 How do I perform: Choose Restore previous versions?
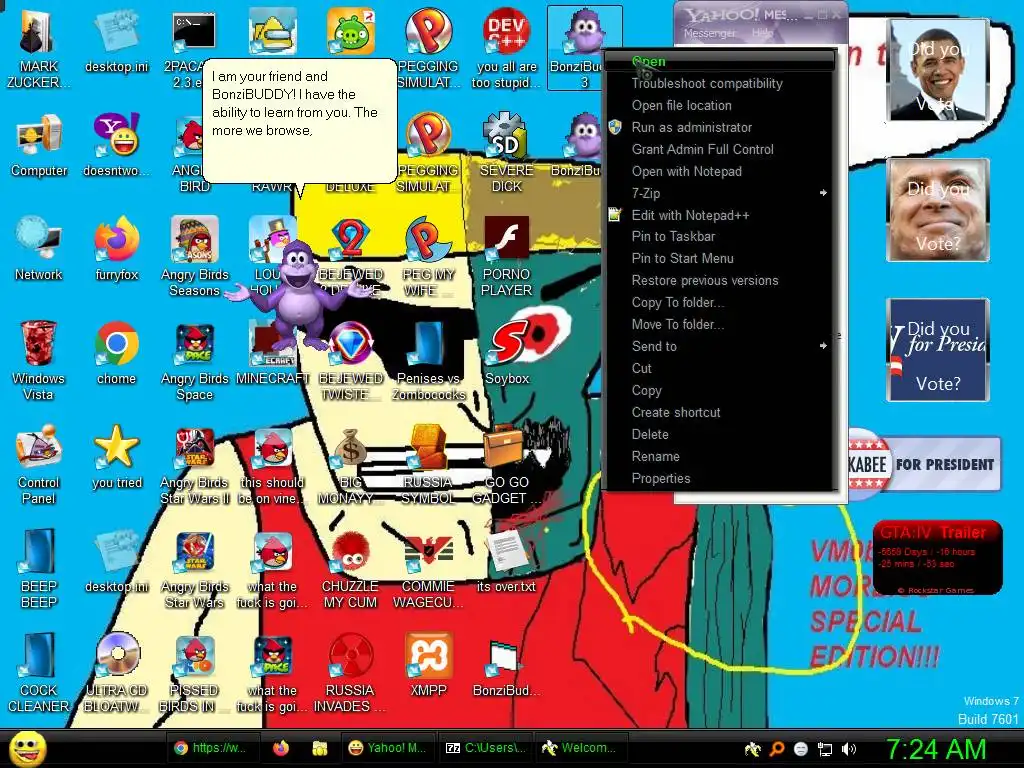pos(720,280)
